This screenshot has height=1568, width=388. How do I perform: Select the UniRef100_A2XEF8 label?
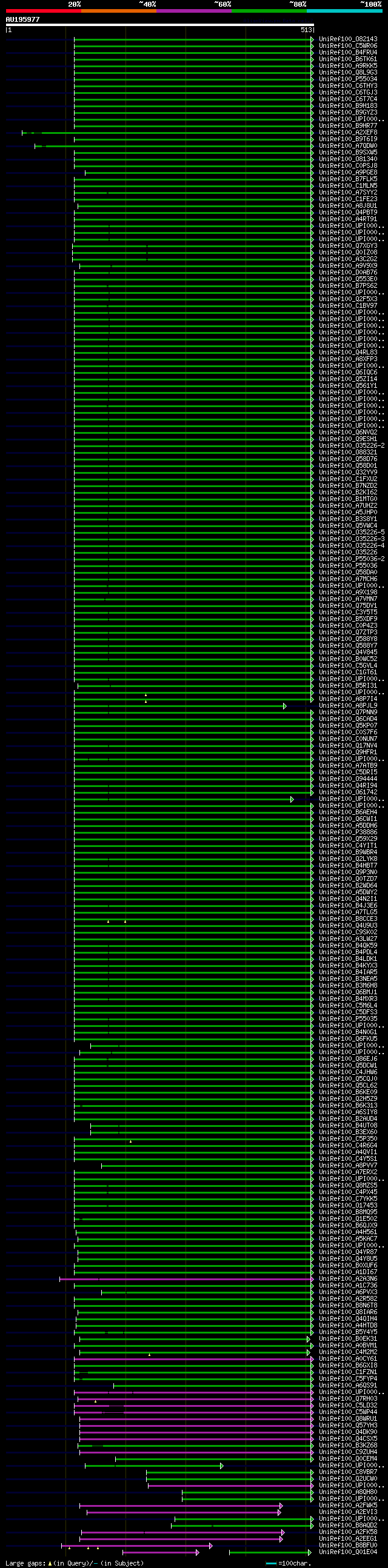(x=348, y=133)
